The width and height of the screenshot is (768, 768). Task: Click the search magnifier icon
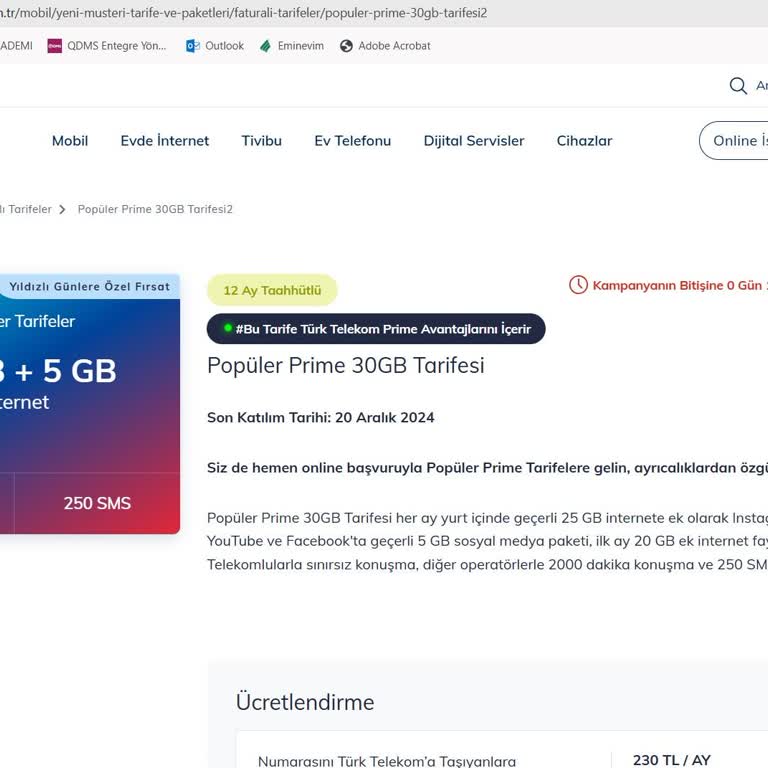coord(738,86)
